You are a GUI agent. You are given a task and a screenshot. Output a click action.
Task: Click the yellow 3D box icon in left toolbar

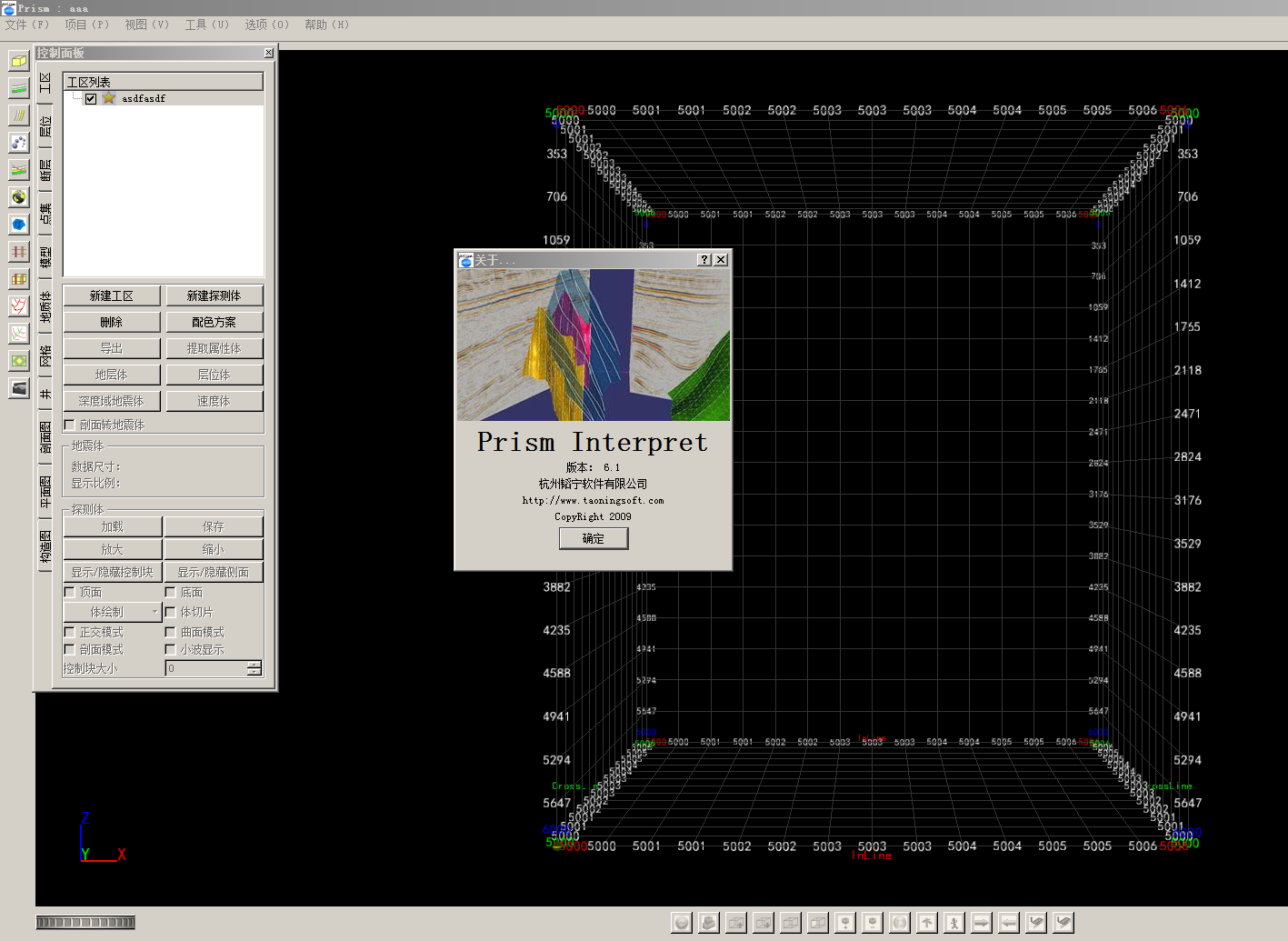(x=19, y=61)
